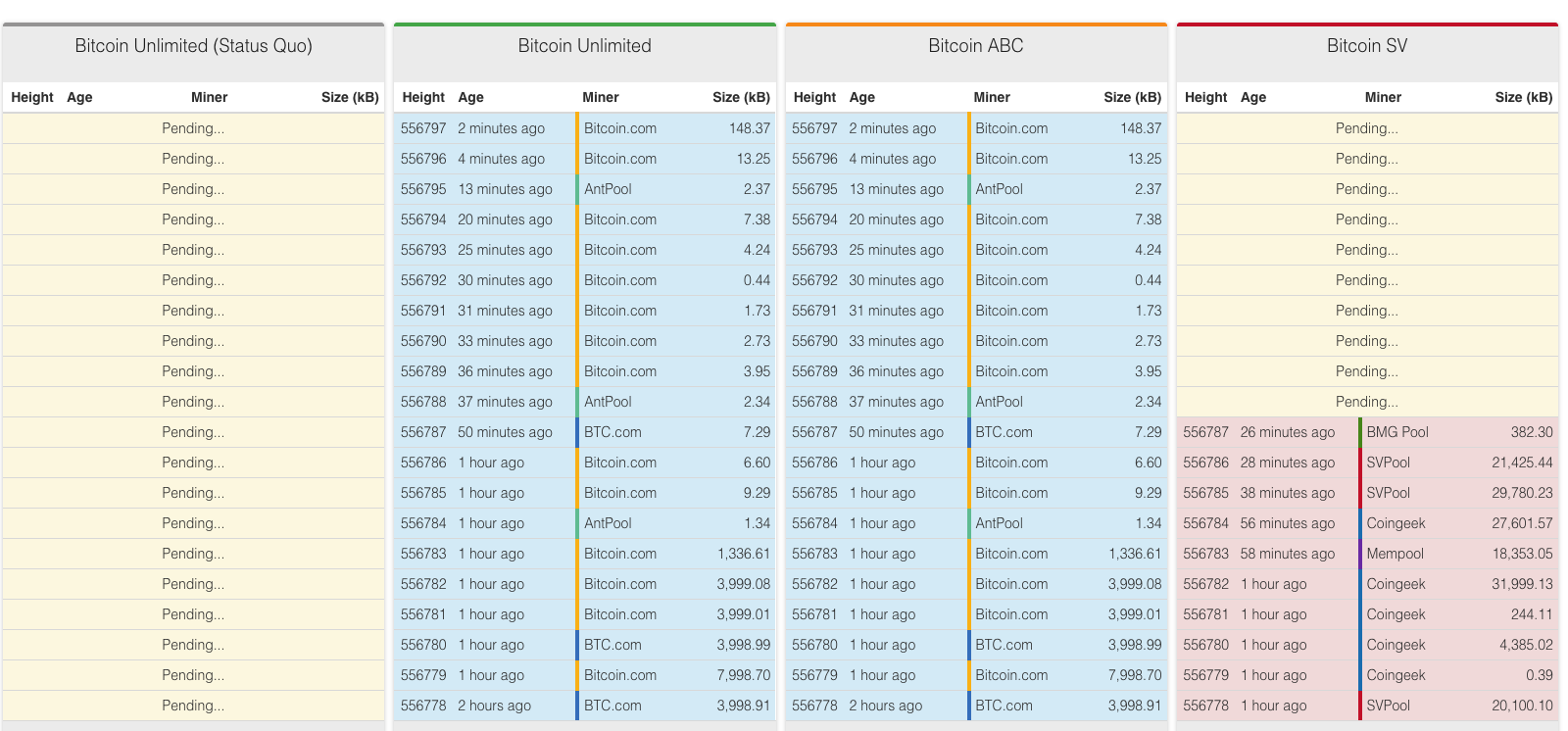Click BTC.com in Bitcoin ABC row 556780
Viewport: 1568px width, 731px height.
click(1004, 645)
